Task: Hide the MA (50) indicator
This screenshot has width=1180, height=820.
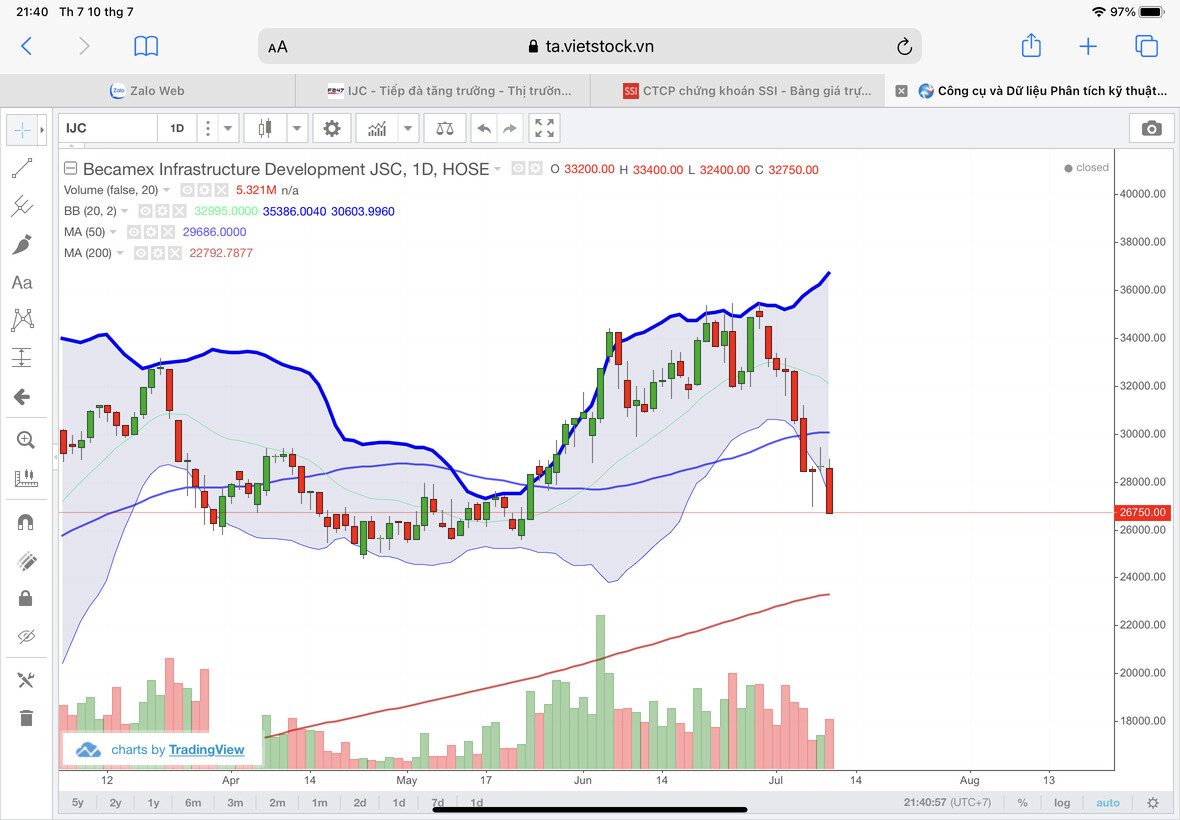Action: 134,232
